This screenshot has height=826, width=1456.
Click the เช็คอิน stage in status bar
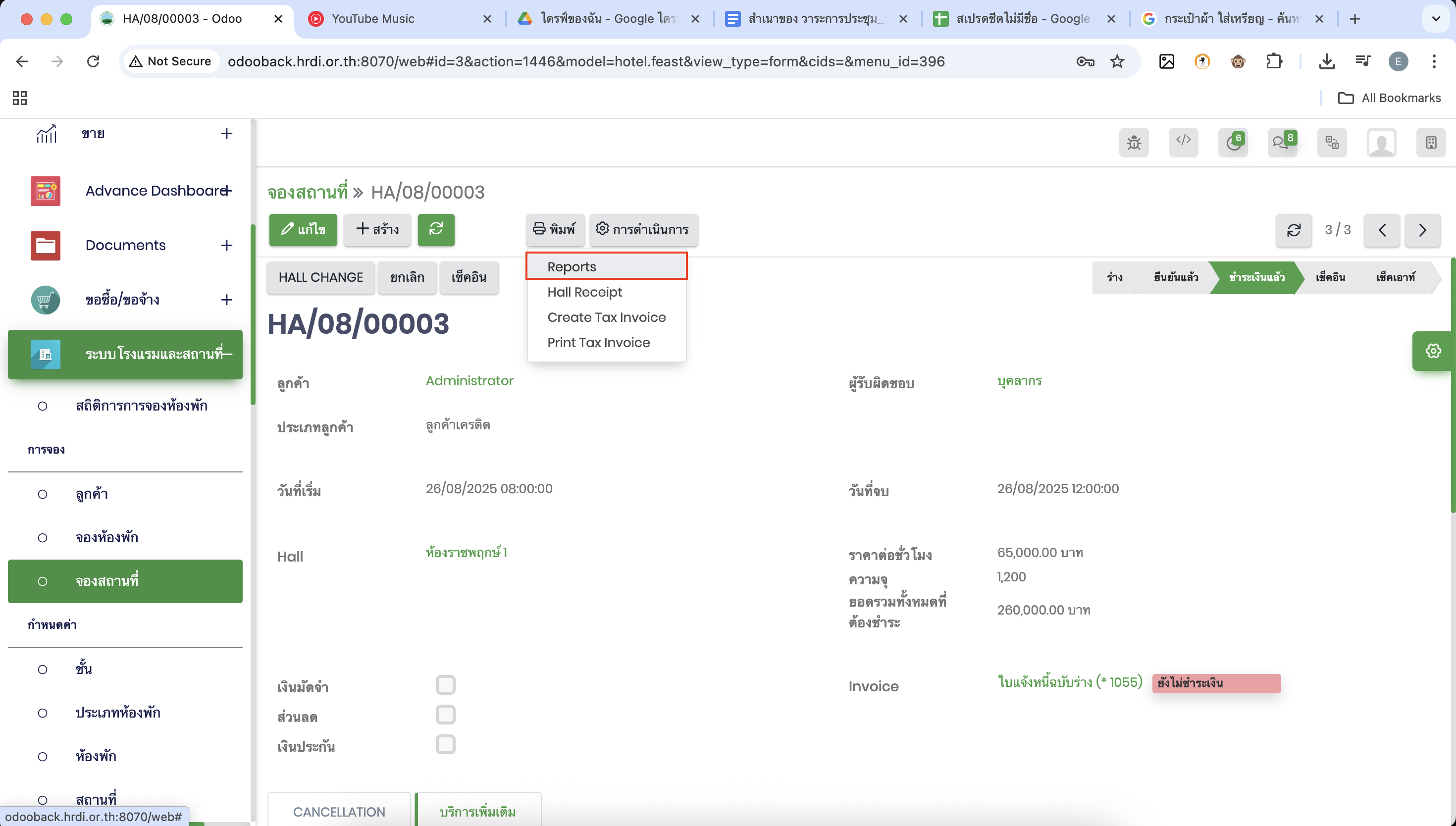pos(1330,277)
